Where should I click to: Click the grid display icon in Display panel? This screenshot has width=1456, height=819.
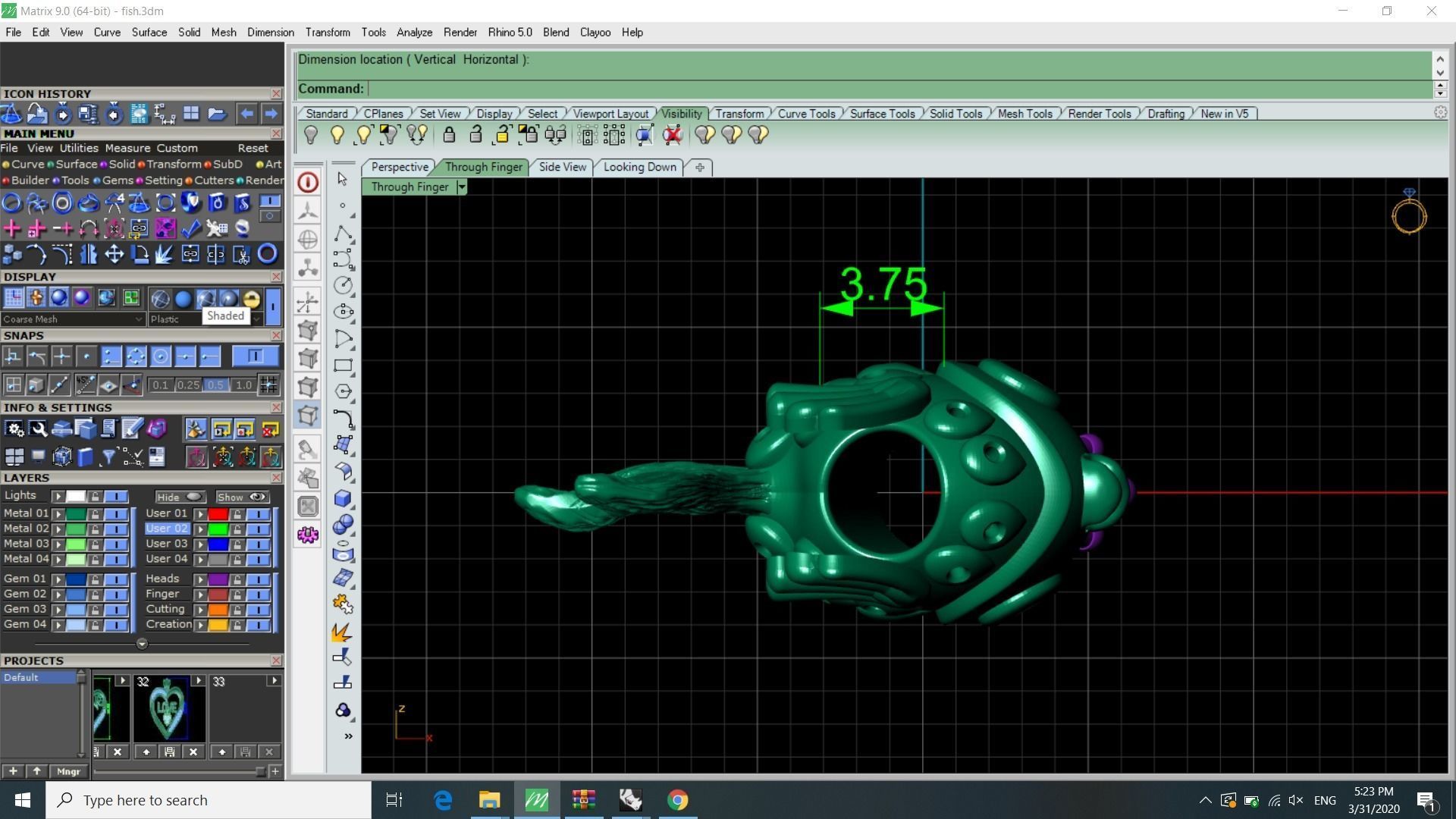click(x=14, y=298)
